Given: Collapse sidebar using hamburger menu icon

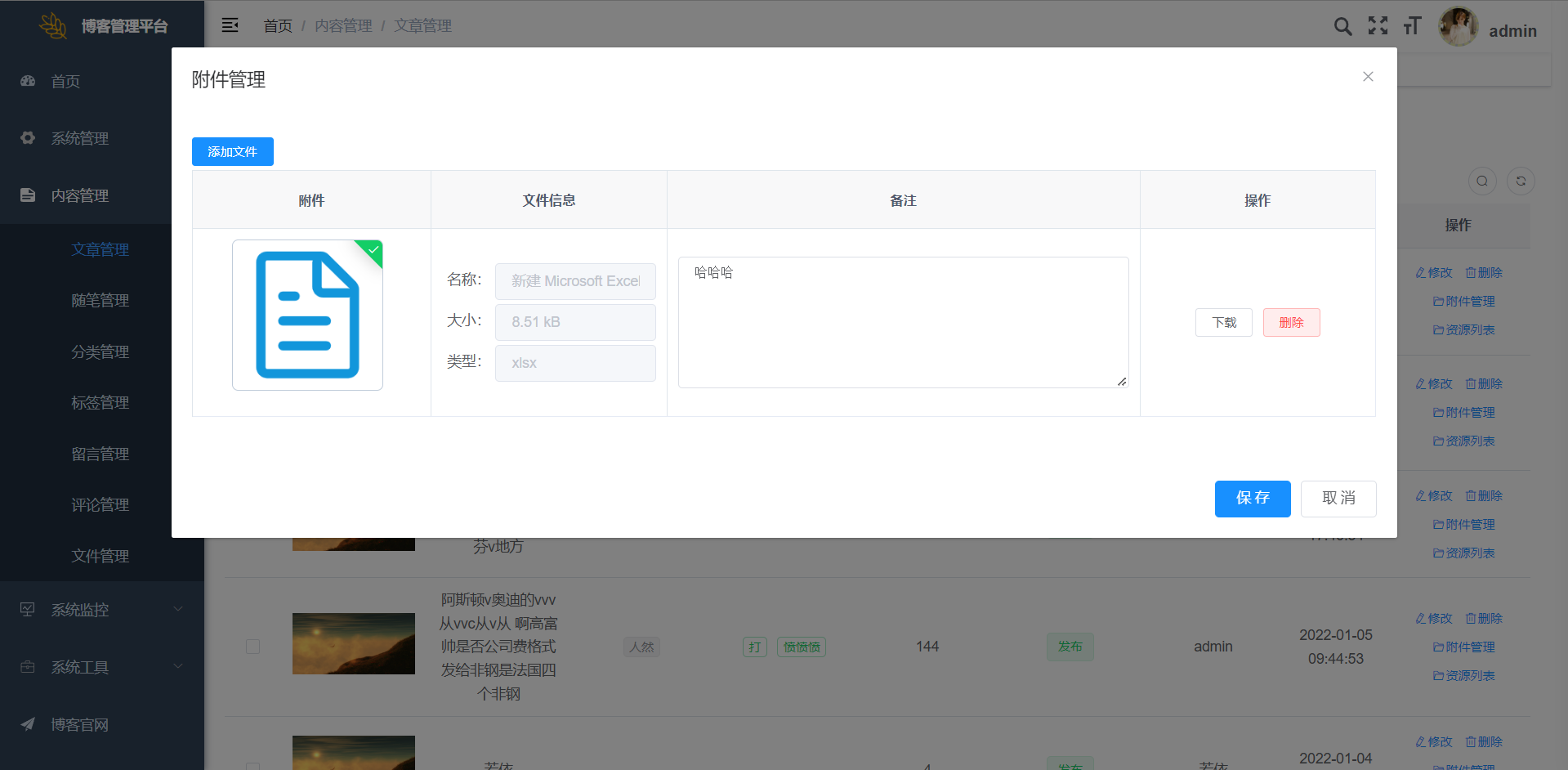Looking at the screenshot, I should tap(230, 25).
